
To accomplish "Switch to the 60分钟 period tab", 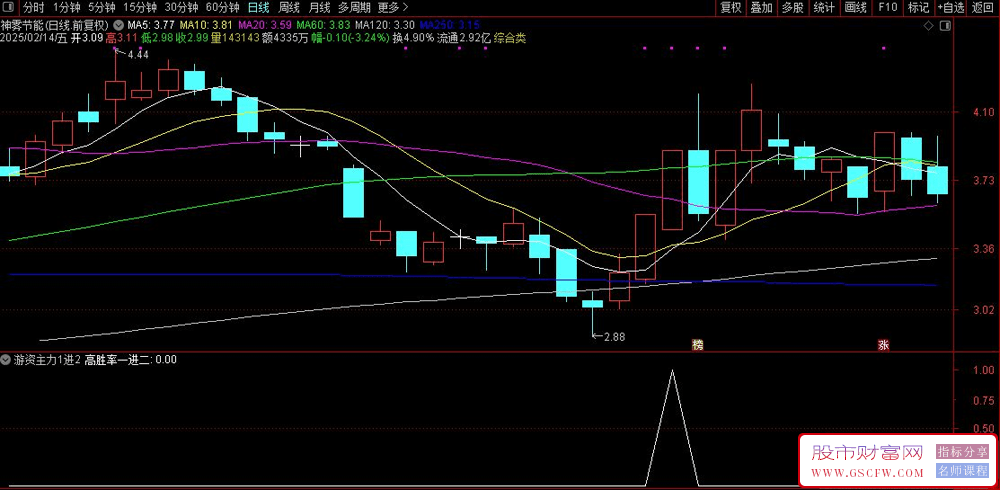I will tap(223, 8).
